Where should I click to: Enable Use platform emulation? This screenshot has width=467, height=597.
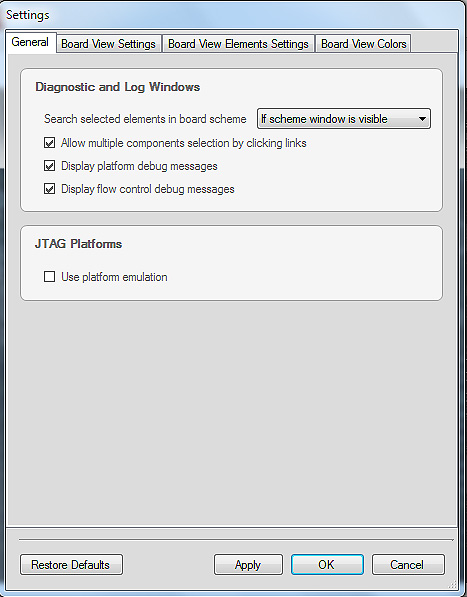click(49, 276)
